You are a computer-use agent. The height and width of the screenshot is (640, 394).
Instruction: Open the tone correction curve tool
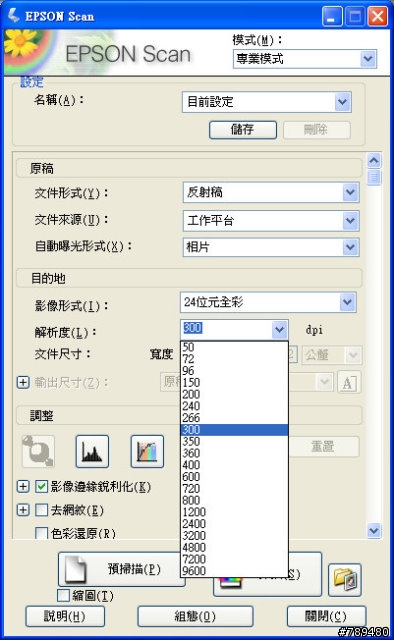coord(147,451)
